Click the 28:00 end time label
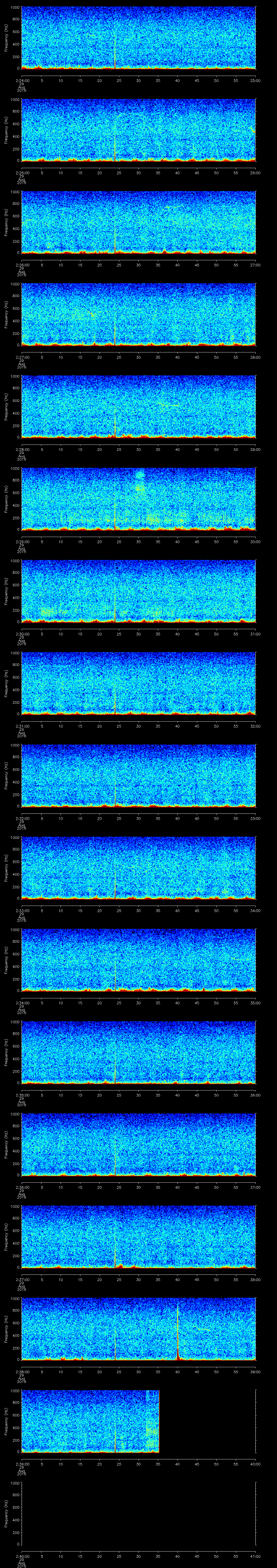The image size is (277, 1568). pos(256,357)
